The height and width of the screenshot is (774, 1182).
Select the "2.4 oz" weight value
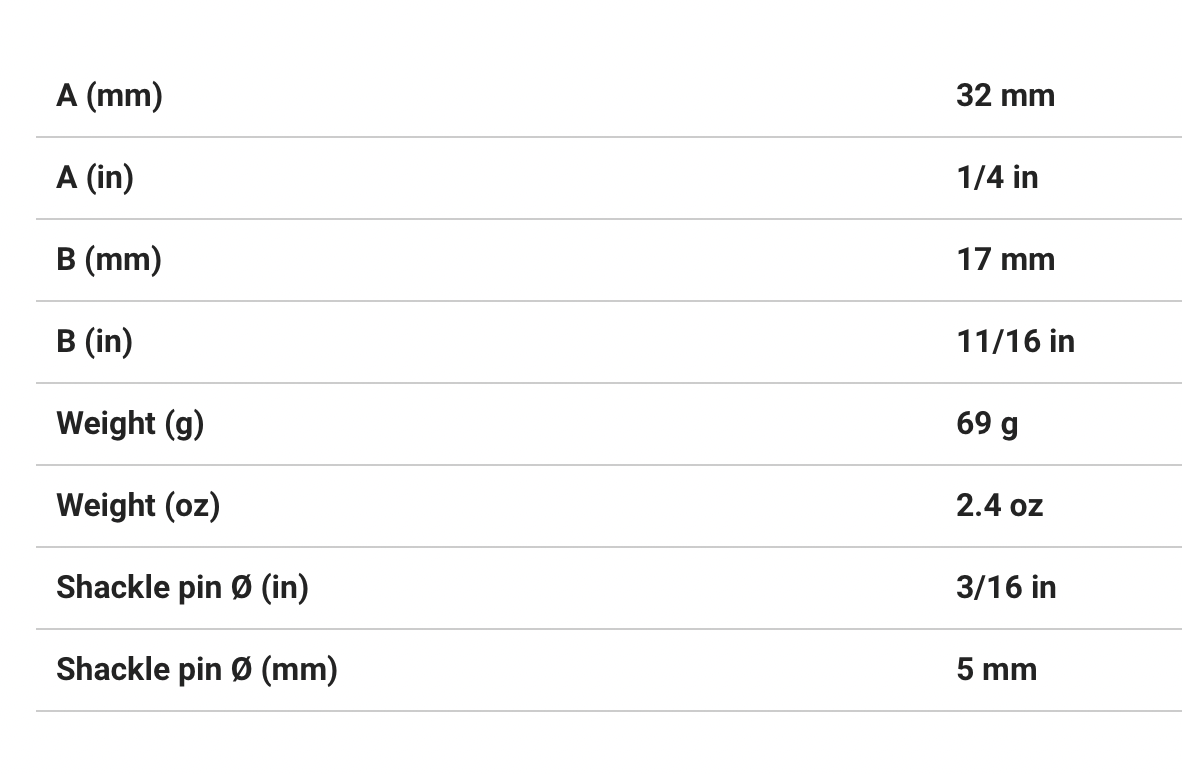point(999,506)
